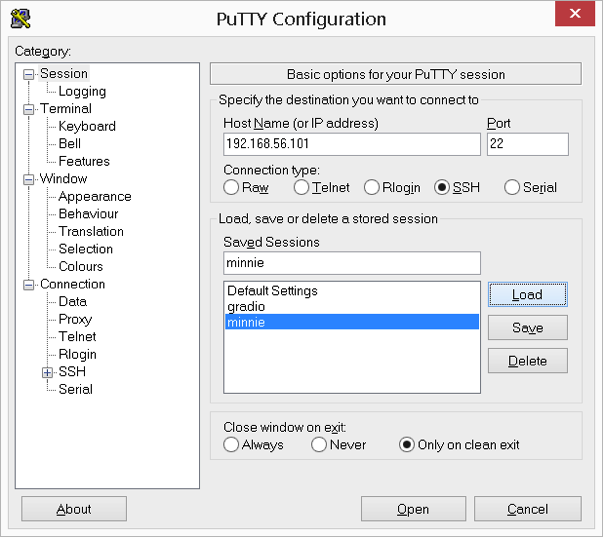This screenshot has width=604, height=538.
Task: Open the Session category
Action: click(x=64, y=74)
